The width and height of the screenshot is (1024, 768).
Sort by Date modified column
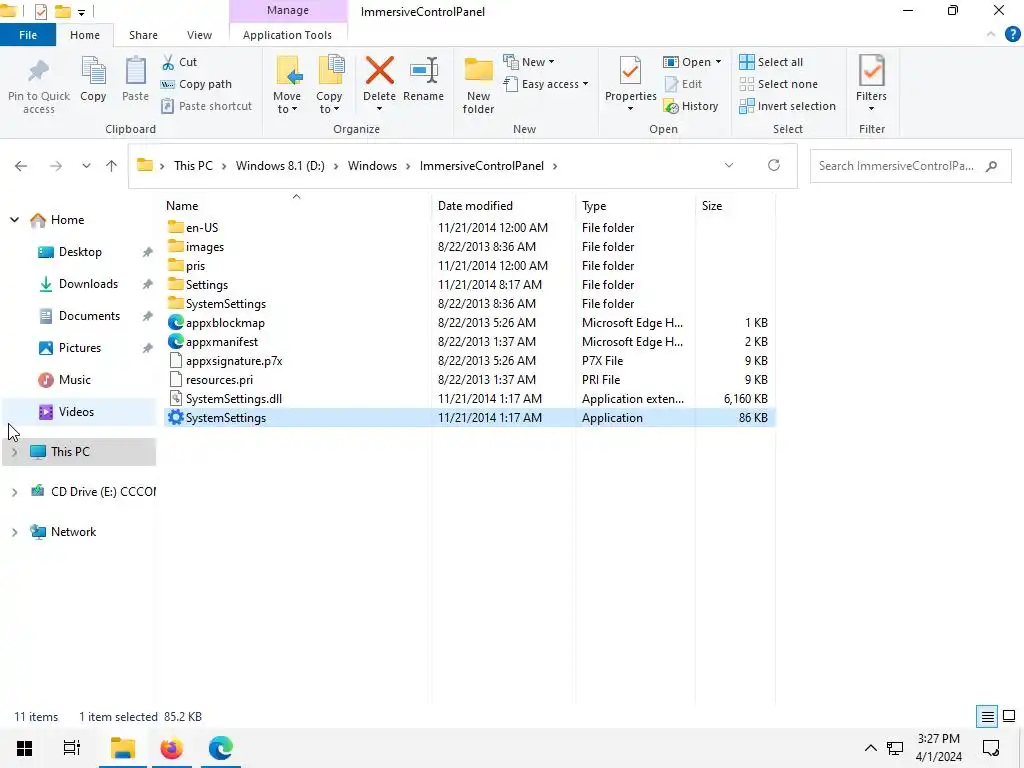click(x=475, y=206)
